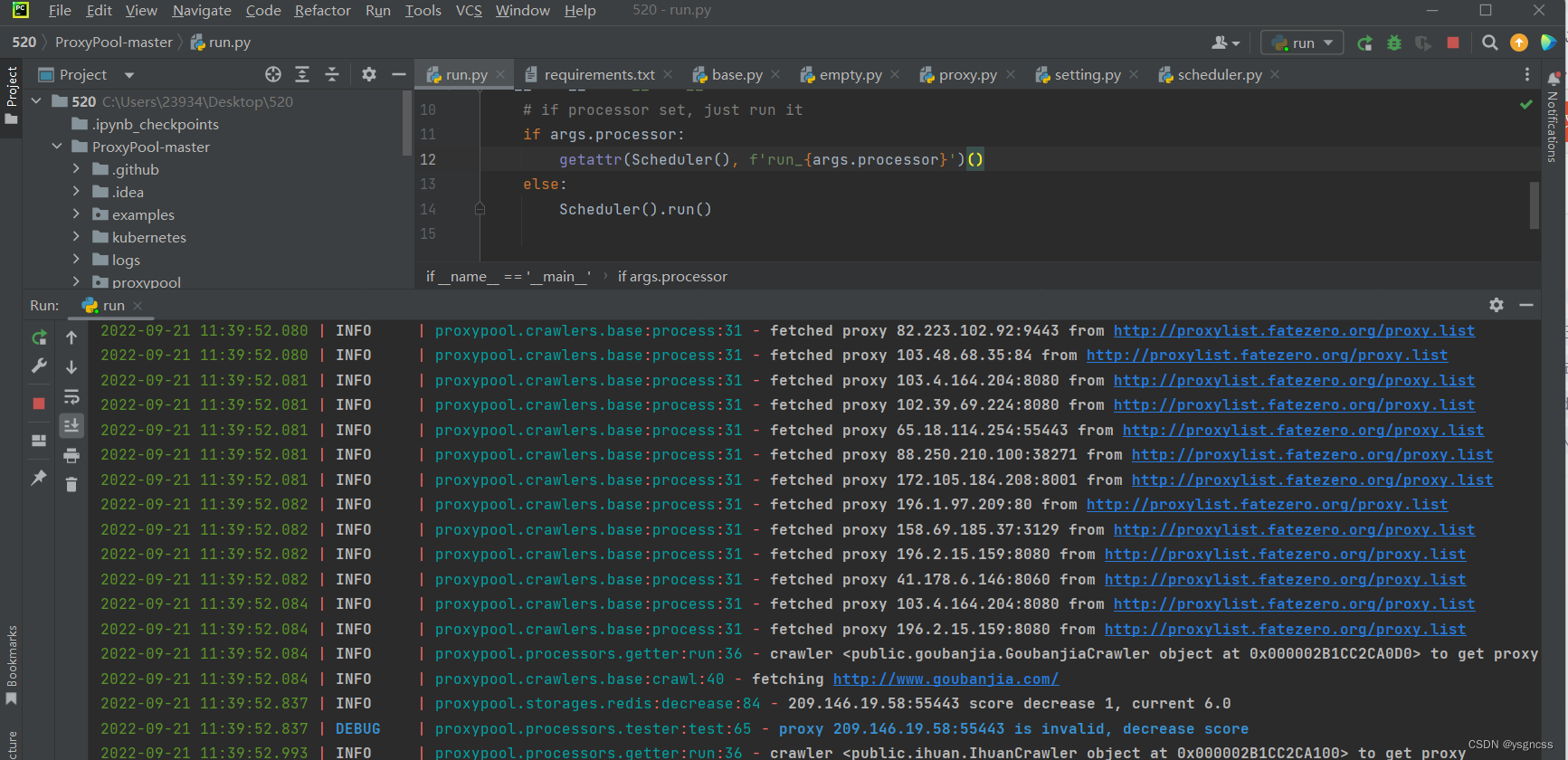Click the Locate/Select Opened File icon
This screenshot has width=1568, height=760.
[x=273, y=74]
